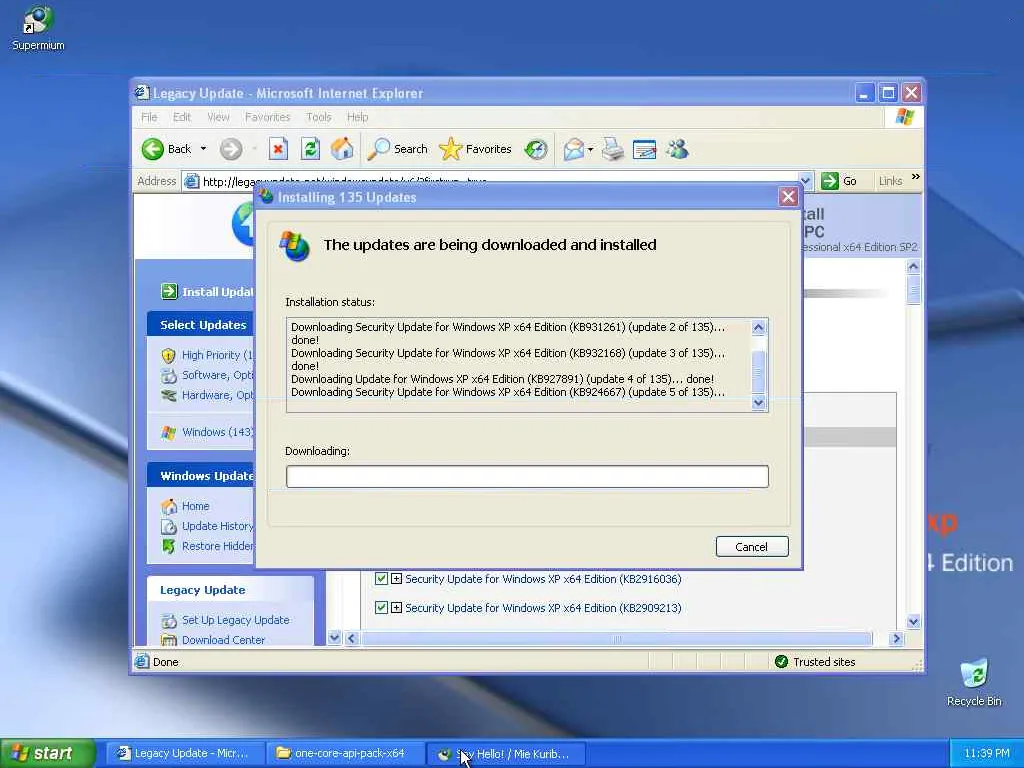Click the High Priority updates link
The image size is (1024, 768).
(217, 355)
